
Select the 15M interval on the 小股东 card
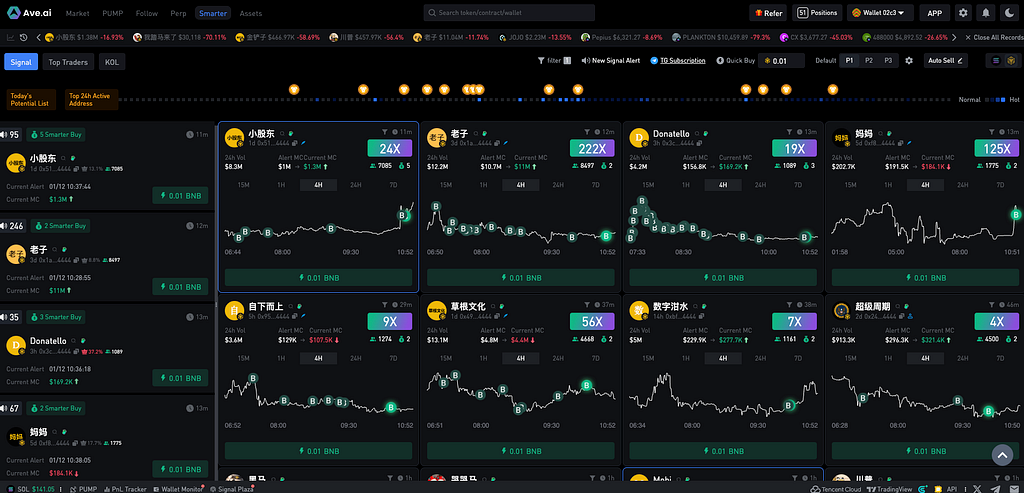coord(244,185)
